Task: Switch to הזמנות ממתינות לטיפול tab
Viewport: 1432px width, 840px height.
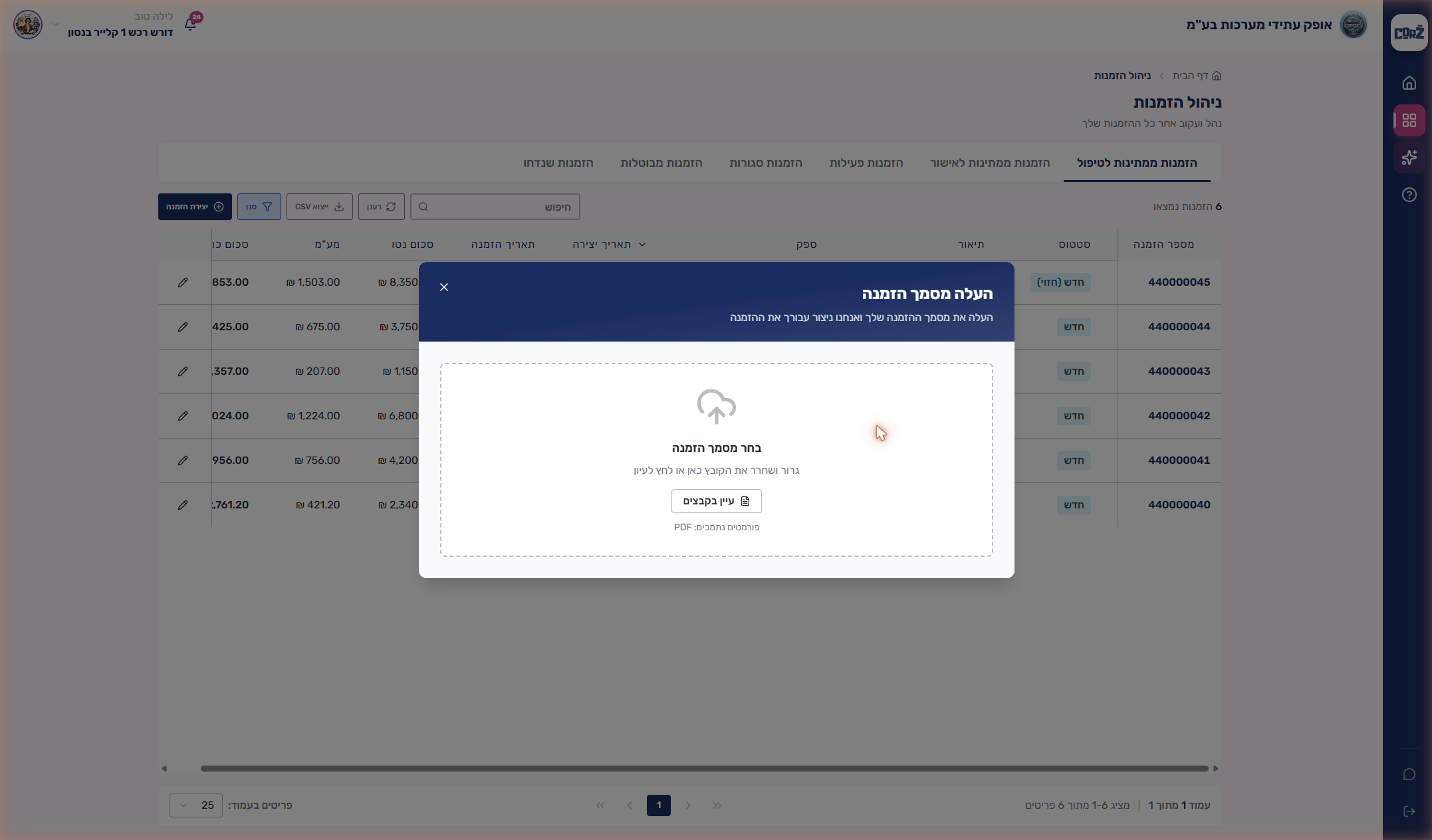Action: [x=1137, y=163]
